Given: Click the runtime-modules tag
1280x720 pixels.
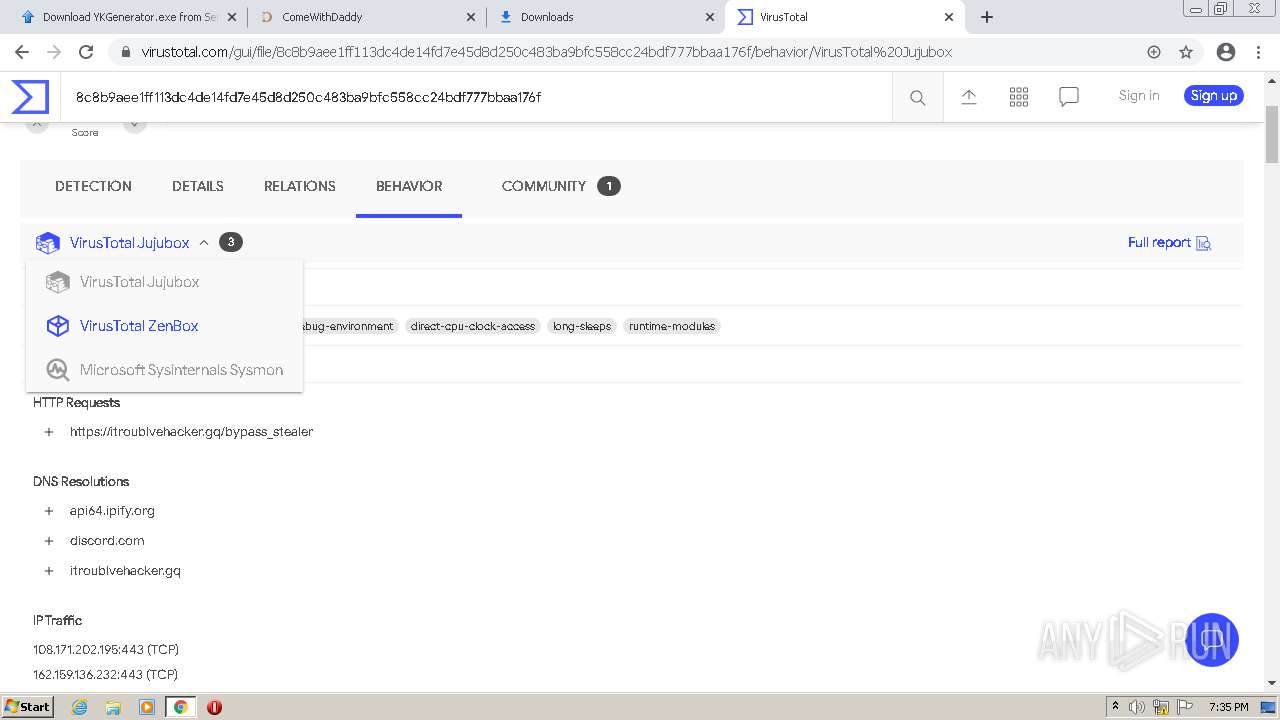Looking at the screenshot, I should [672, 326].
